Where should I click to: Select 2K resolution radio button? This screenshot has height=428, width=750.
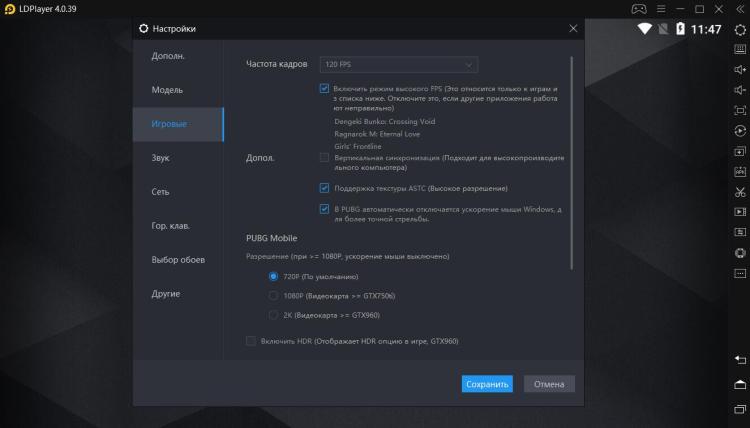pyautogui.click(x=273, y=315)
